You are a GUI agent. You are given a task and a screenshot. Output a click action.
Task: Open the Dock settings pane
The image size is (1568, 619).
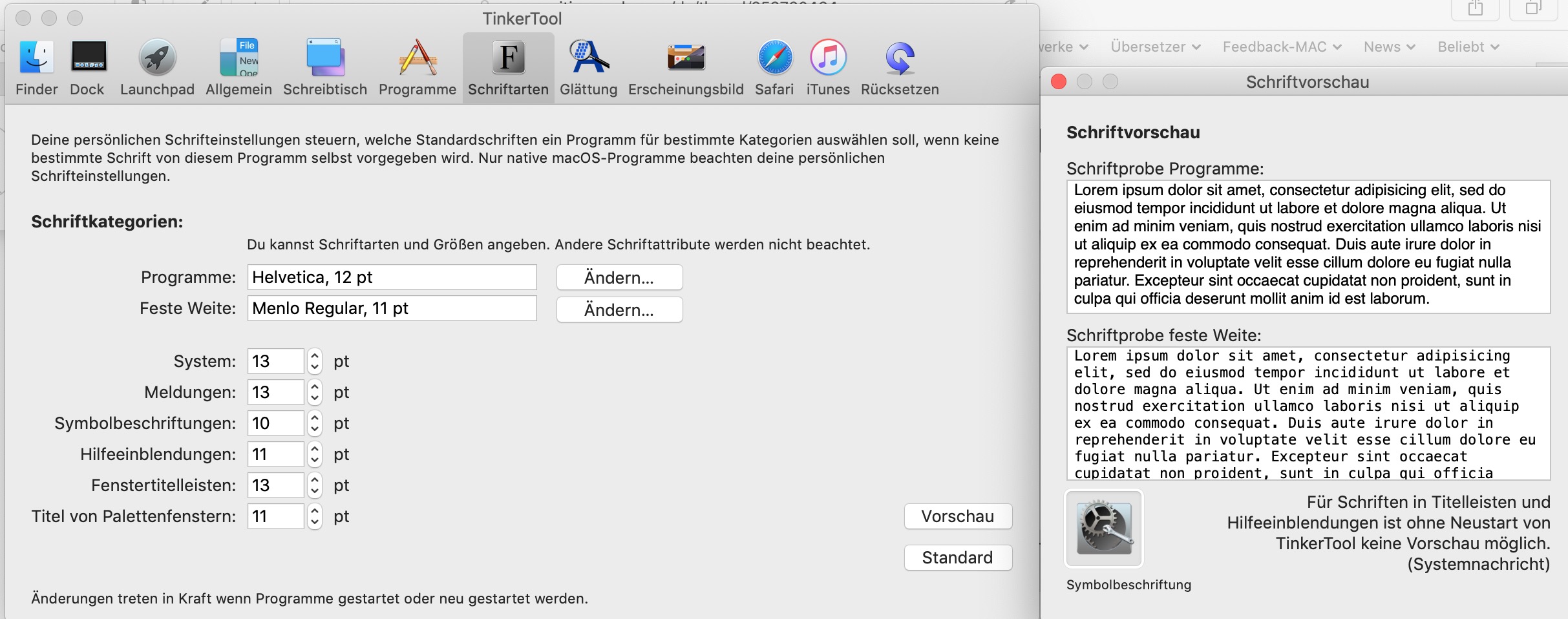click(x=87, y=68)
